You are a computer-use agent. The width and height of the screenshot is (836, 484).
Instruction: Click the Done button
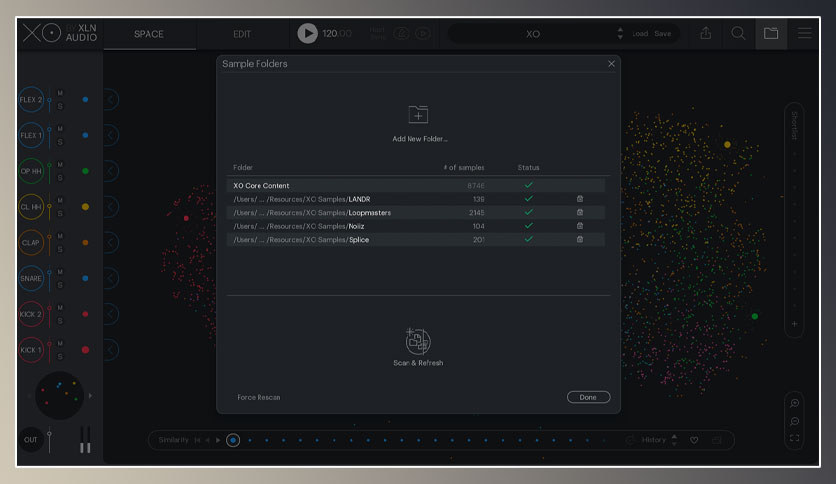tap(588, 397)
